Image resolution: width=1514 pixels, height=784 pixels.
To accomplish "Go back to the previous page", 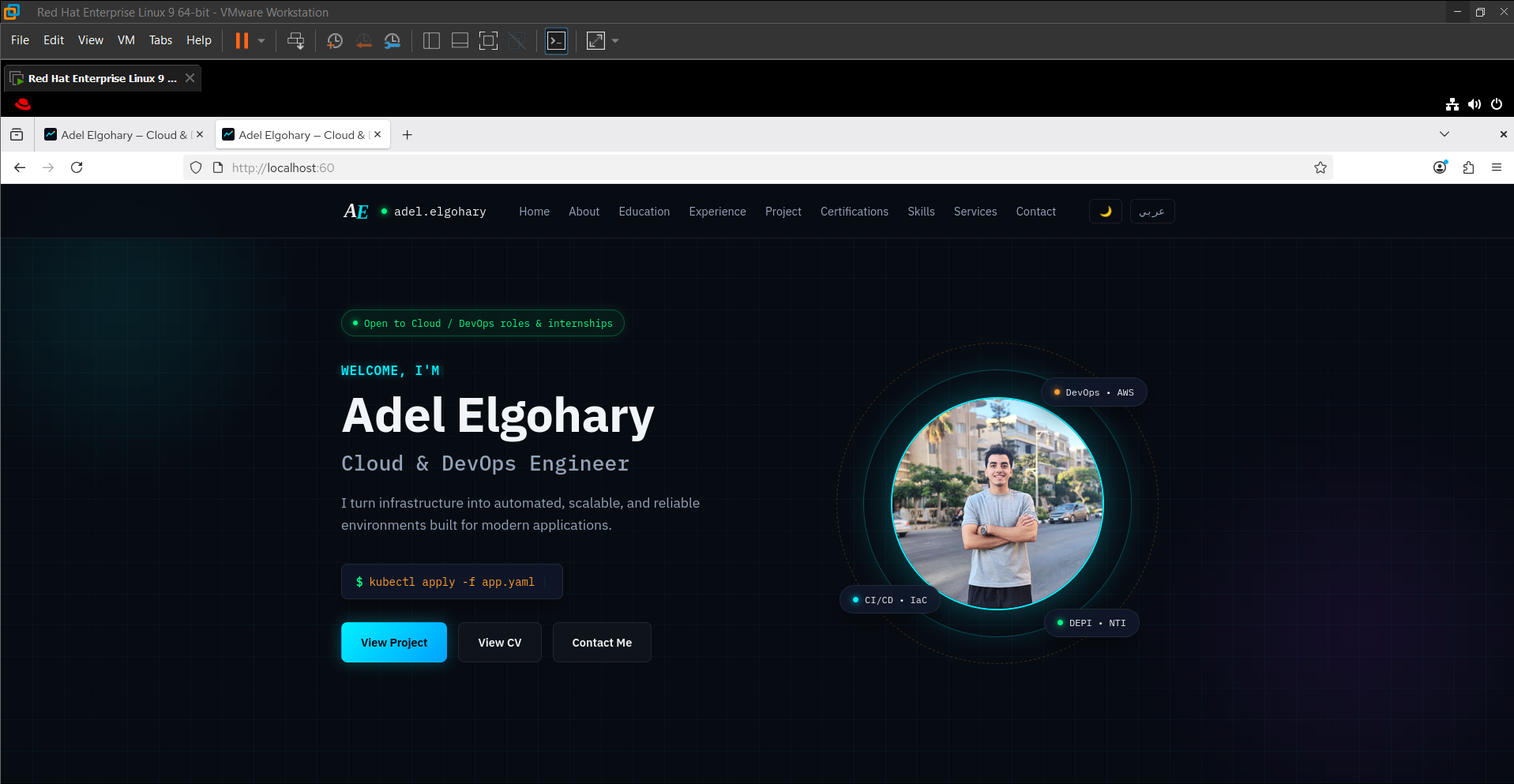I will [20, 167].
